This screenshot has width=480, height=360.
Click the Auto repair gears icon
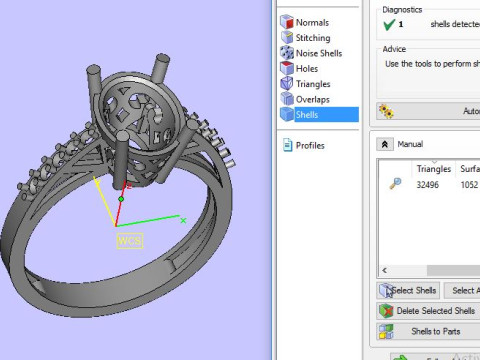tap(386, 111)
